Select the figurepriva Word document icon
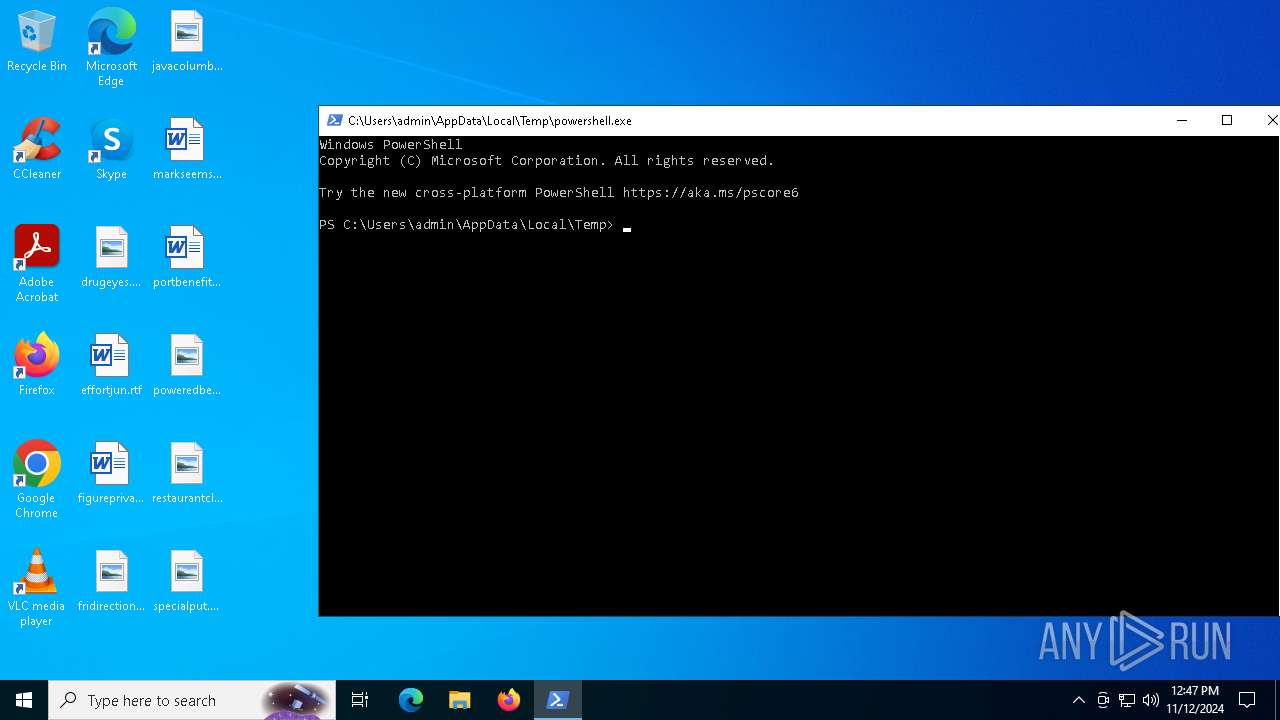Screen dimensions: 1280x720 click(111, 474)
